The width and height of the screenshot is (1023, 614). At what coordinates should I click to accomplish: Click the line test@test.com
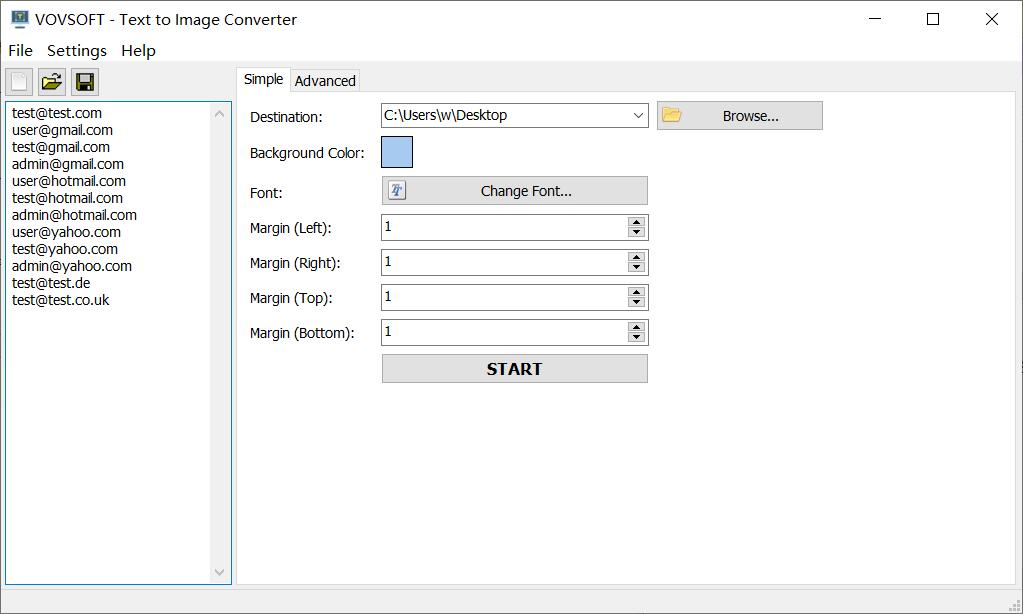point(57,113)
